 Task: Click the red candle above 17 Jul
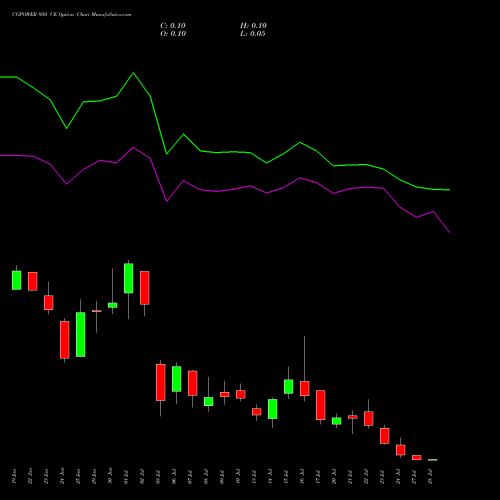click(321, 405)
